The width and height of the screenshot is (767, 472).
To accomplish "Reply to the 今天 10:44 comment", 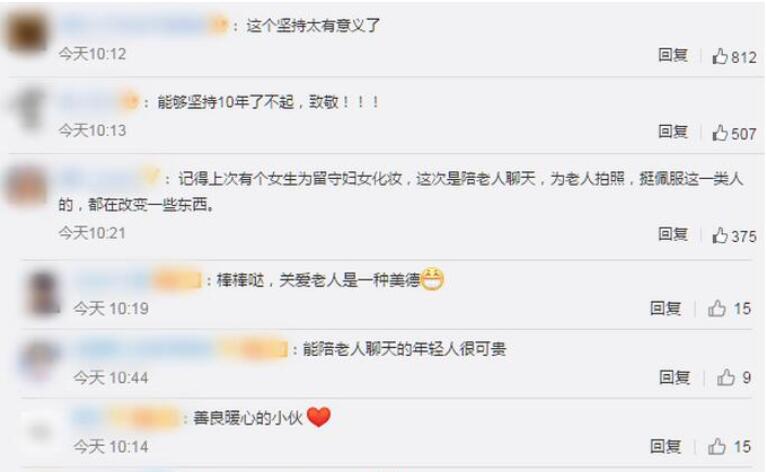I will 675,377.
